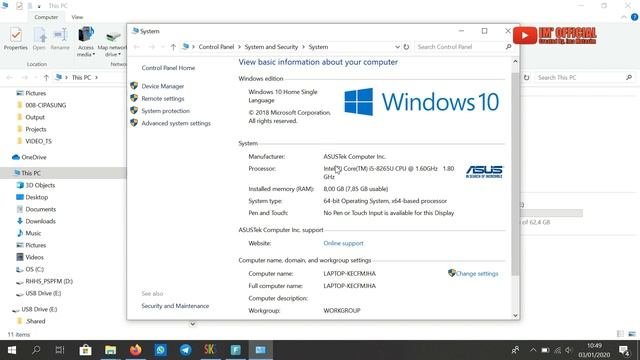The height and width of the screenshot is (360, 640).
Task: Click the Advanced system settings shield icon
Action: coord(134,122)
